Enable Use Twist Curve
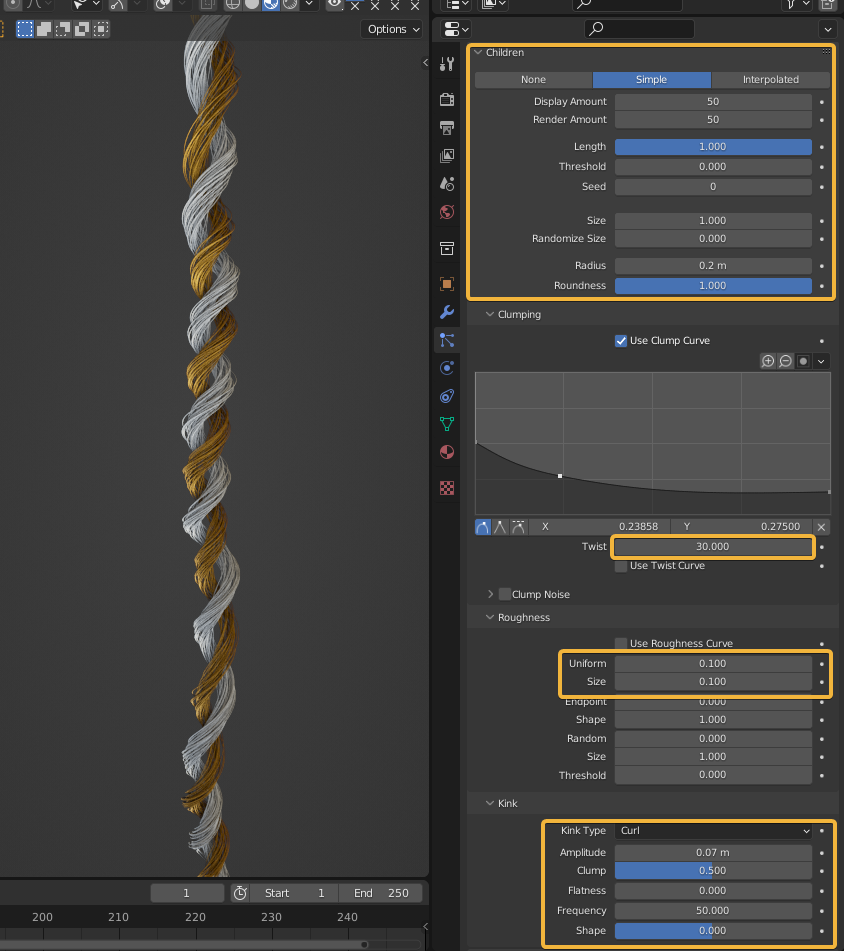Image resolution: width=844 pixels, height=951 pixels. (621, 567)
